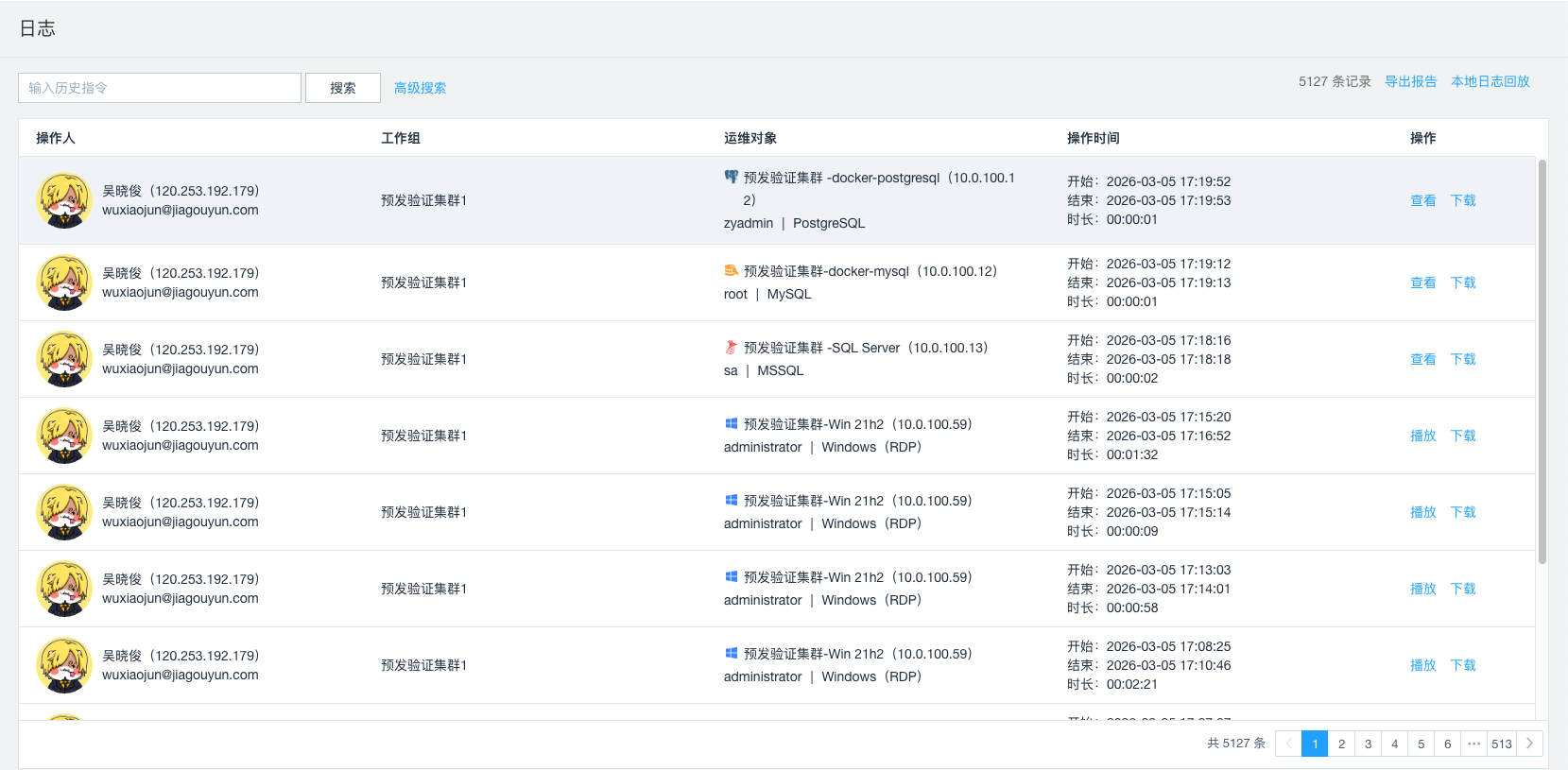Click Windows logo icon for 17:15:20 session
The width and height of the screenshot is (1568, 770).
pos(731,423)
